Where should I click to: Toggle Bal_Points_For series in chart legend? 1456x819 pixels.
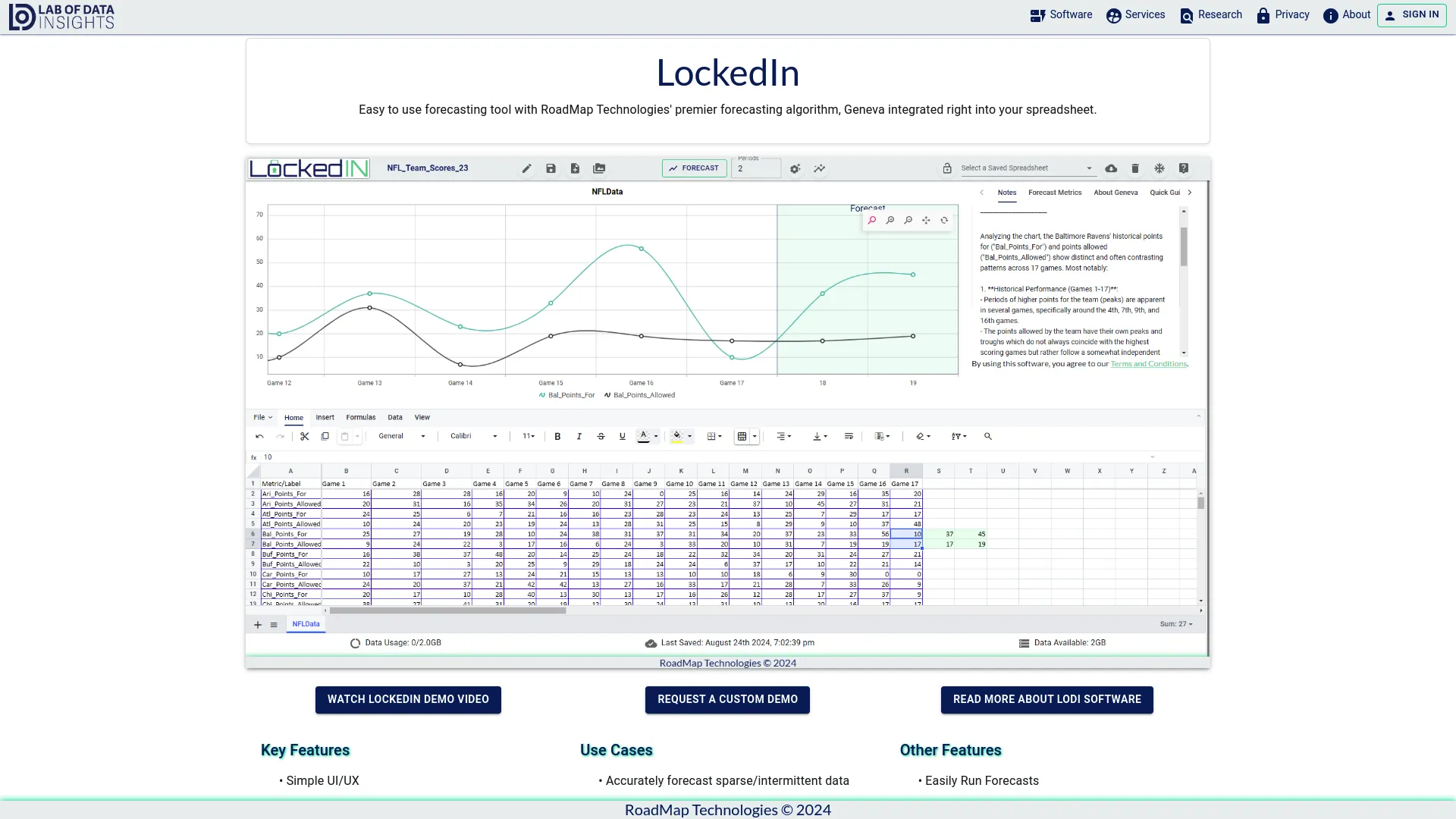566,395
